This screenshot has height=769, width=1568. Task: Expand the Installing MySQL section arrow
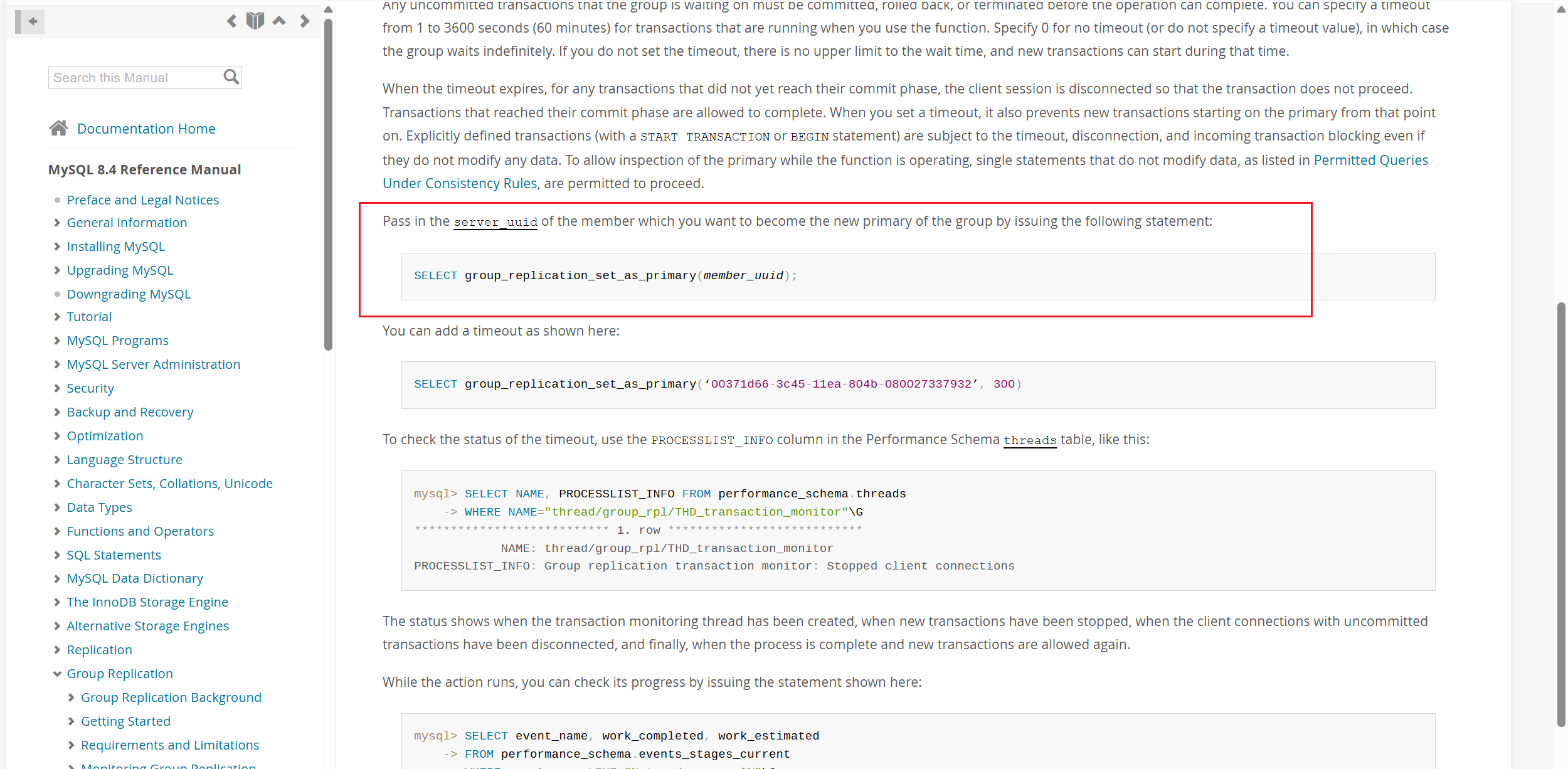tap(57, 247)
